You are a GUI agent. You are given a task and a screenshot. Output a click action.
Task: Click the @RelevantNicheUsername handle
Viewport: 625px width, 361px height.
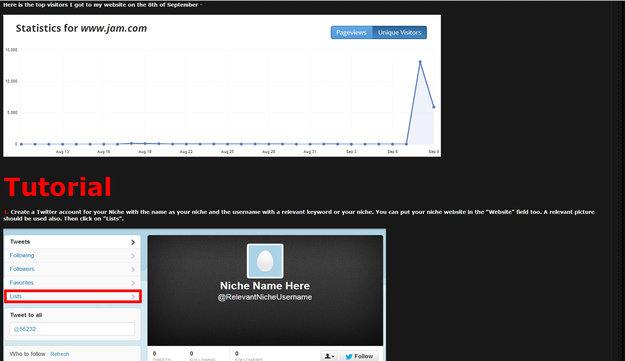click(265, 297)
